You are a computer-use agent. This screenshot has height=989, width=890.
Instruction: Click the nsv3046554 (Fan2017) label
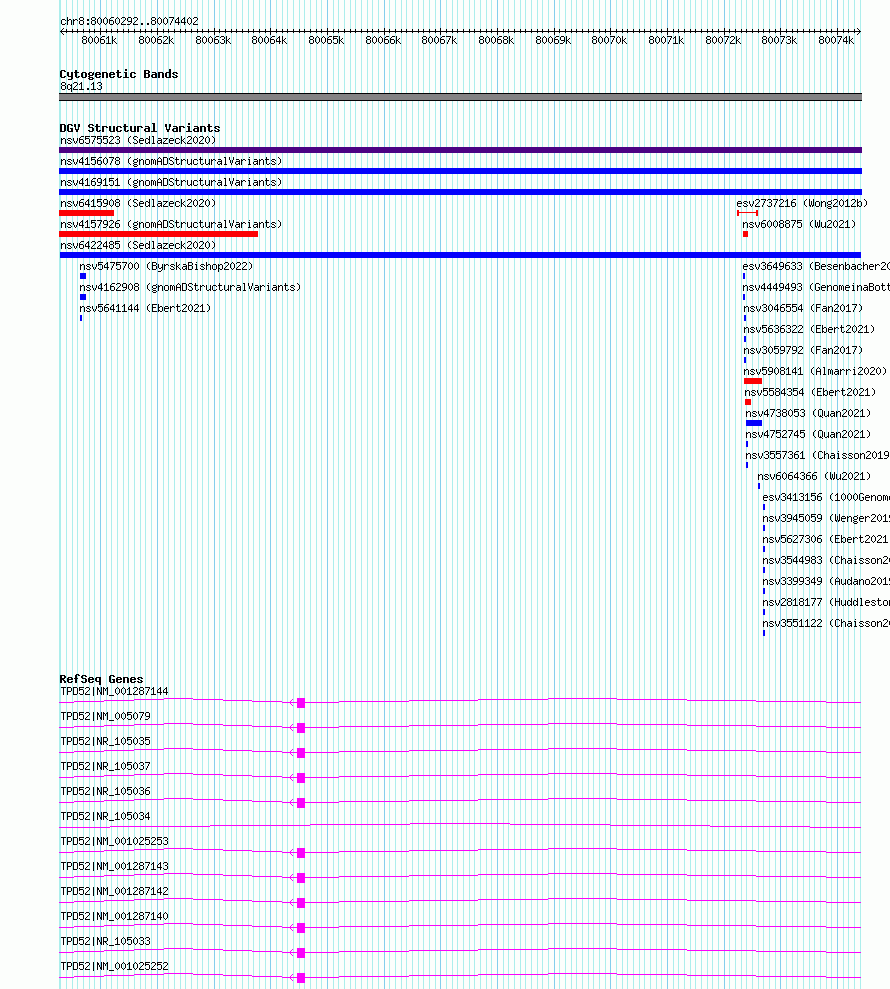[x=803, y=308]
